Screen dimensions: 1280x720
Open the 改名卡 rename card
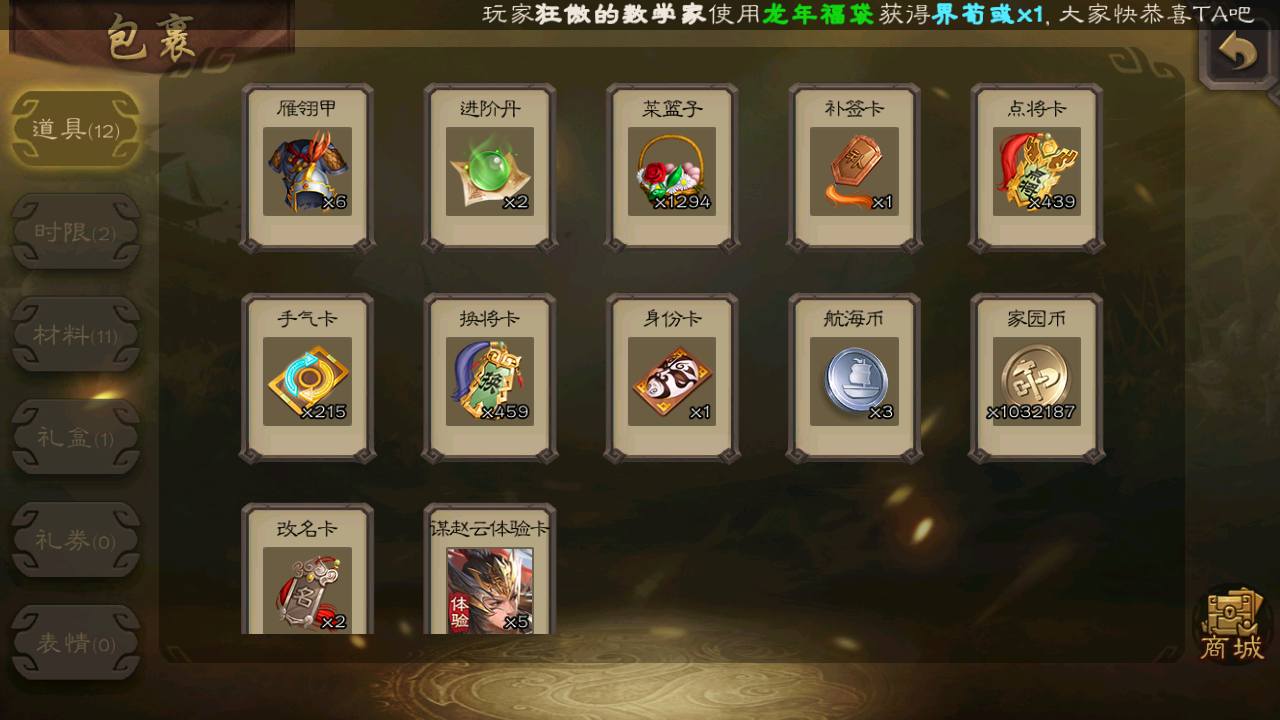coord(307,590)
